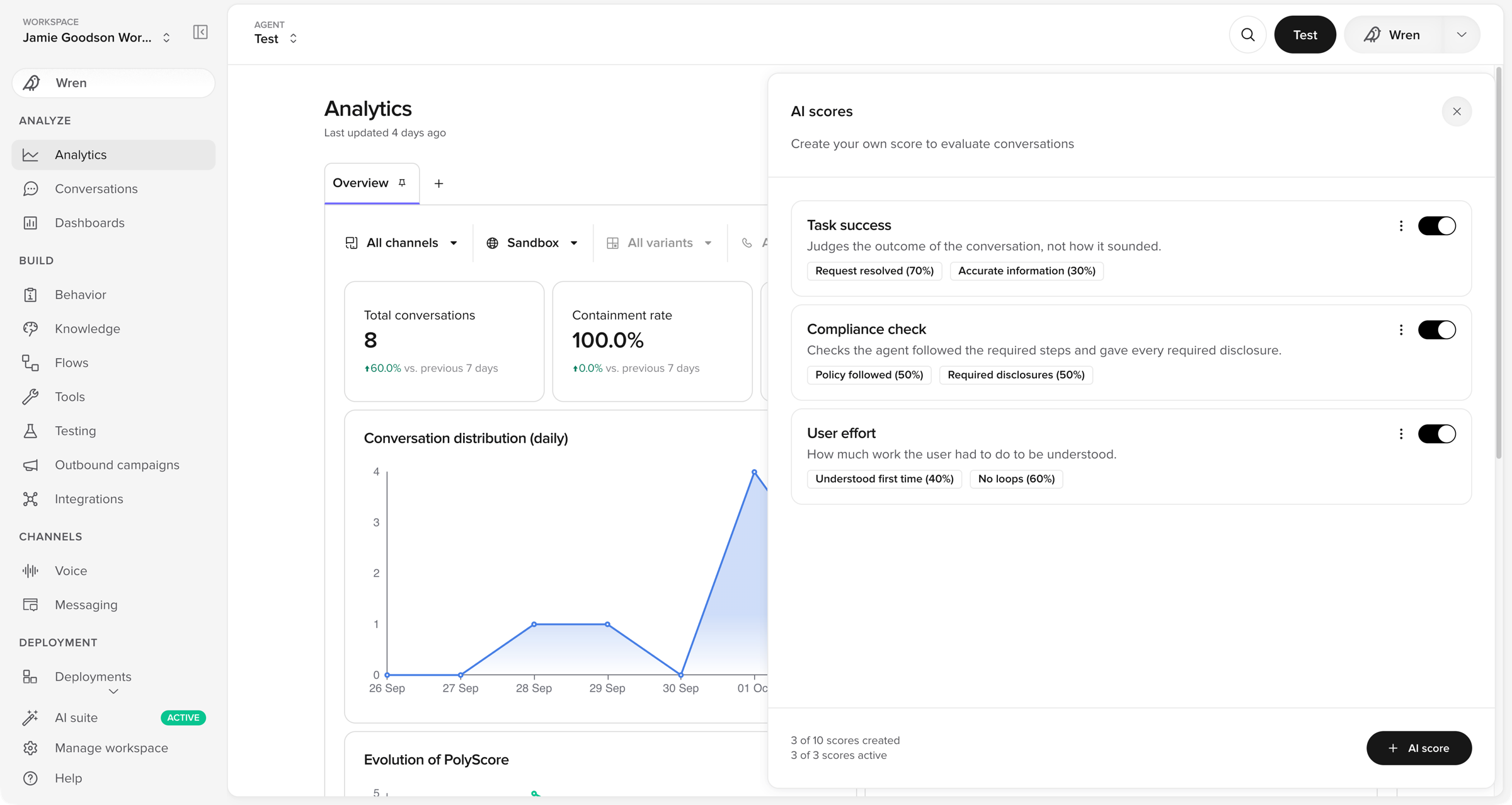Viewport: 1512px width, 805px height.
Task: Open Outbound campaigns
Action: point(113,465)
